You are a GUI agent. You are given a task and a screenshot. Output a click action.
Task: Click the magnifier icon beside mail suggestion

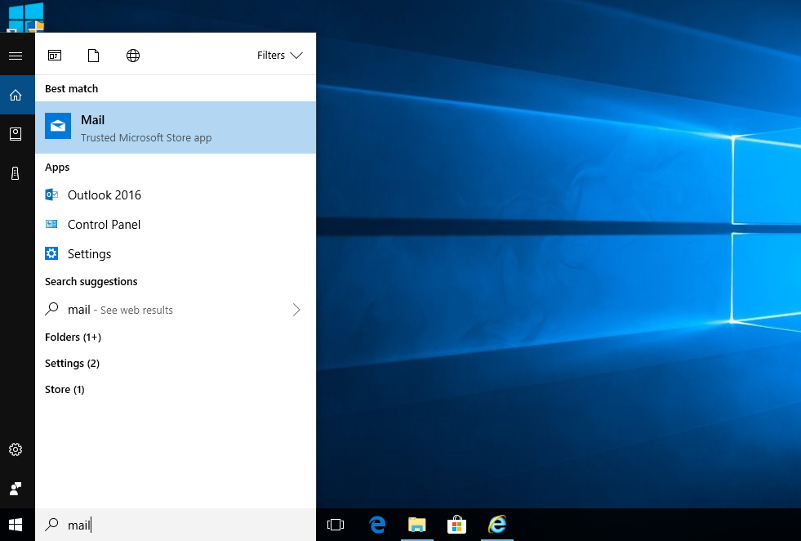point(52,309)
